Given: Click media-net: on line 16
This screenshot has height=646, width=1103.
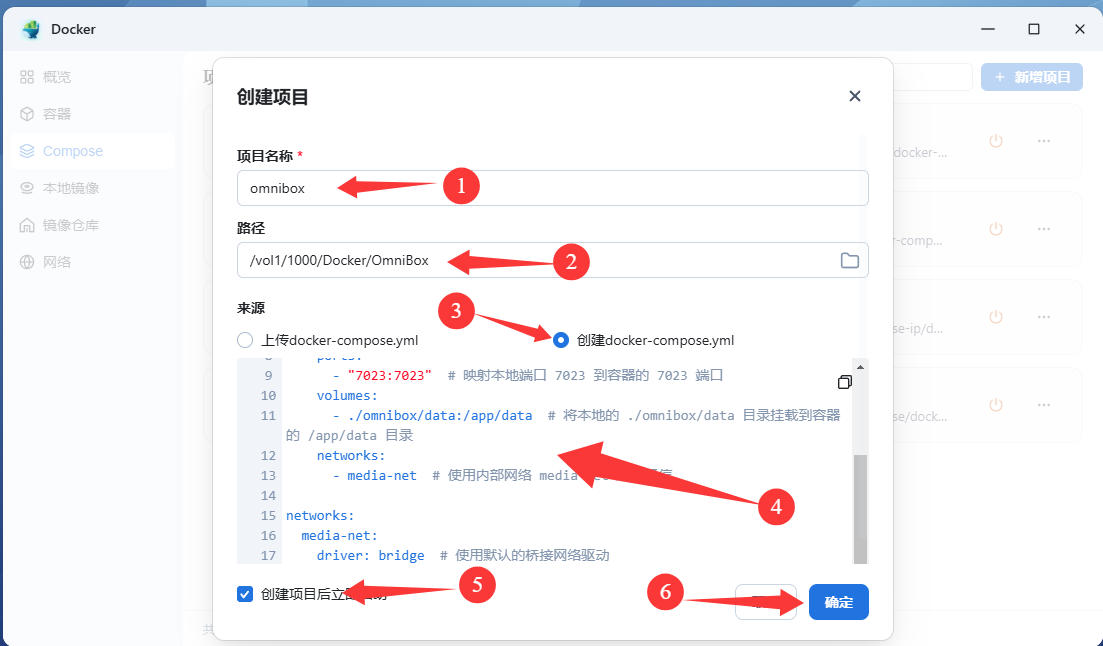Looking at the screenshot, I should tap(340, 536).
